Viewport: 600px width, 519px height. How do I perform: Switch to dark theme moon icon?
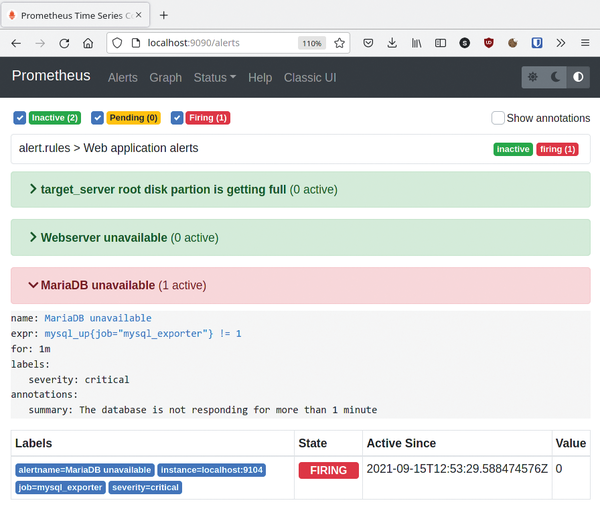tap(555, 77)
